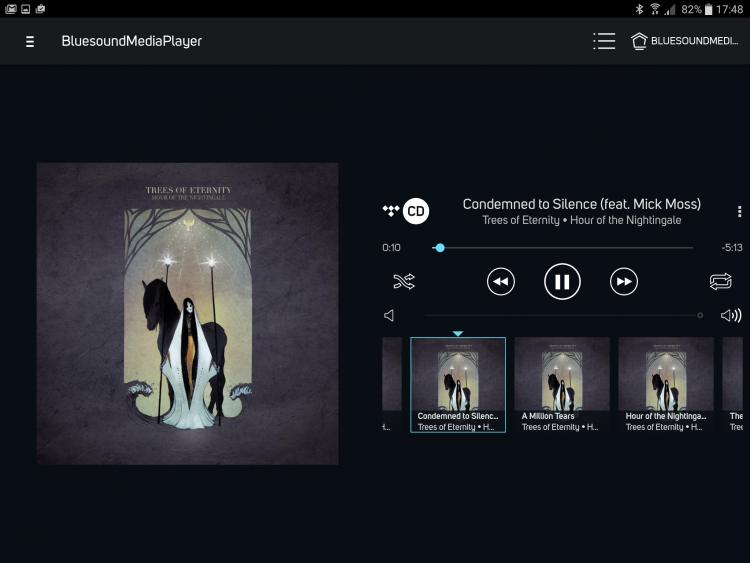Click the low volume speaker icon
This screenshot has width=750, height=563.
(x=389, y=315)
